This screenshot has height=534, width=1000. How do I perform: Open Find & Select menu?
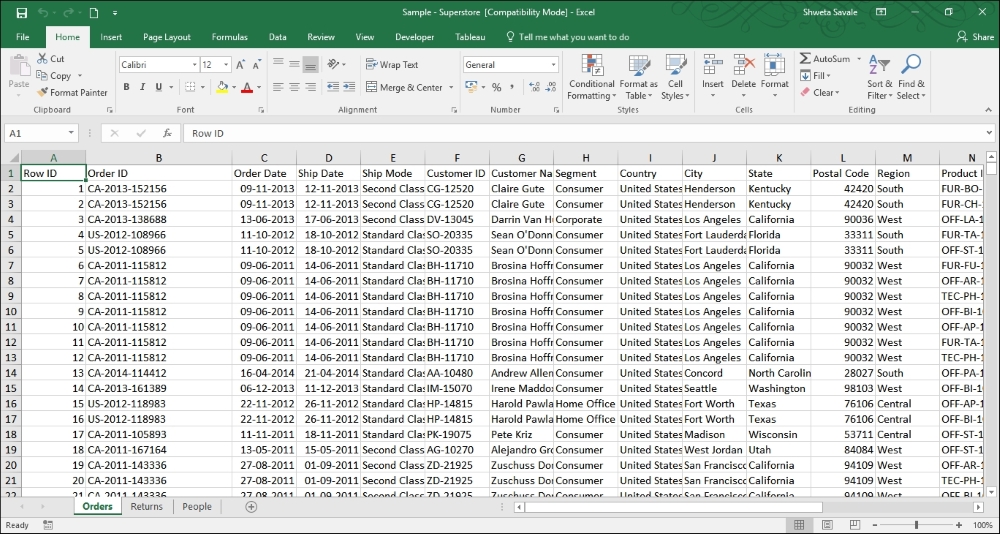click(x=911, y=77)
